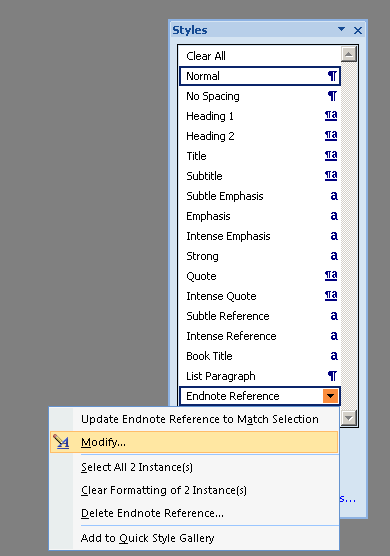This screenshot has width=390, height=556.
Task: Apply the Emphasis style
Action: 260,216
